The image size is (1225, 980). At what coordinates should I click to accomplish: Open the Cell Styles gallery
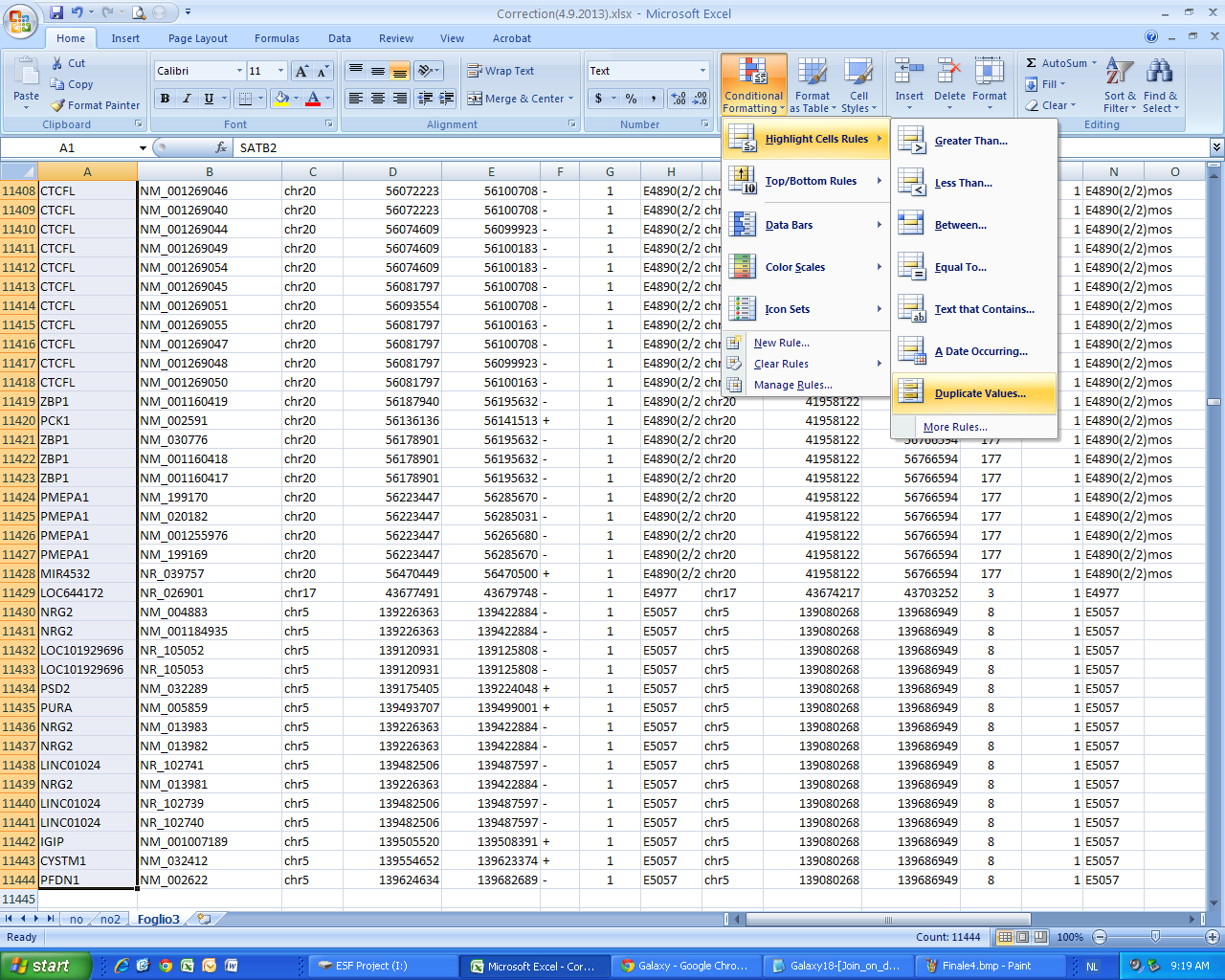click(x=857, y=85)
